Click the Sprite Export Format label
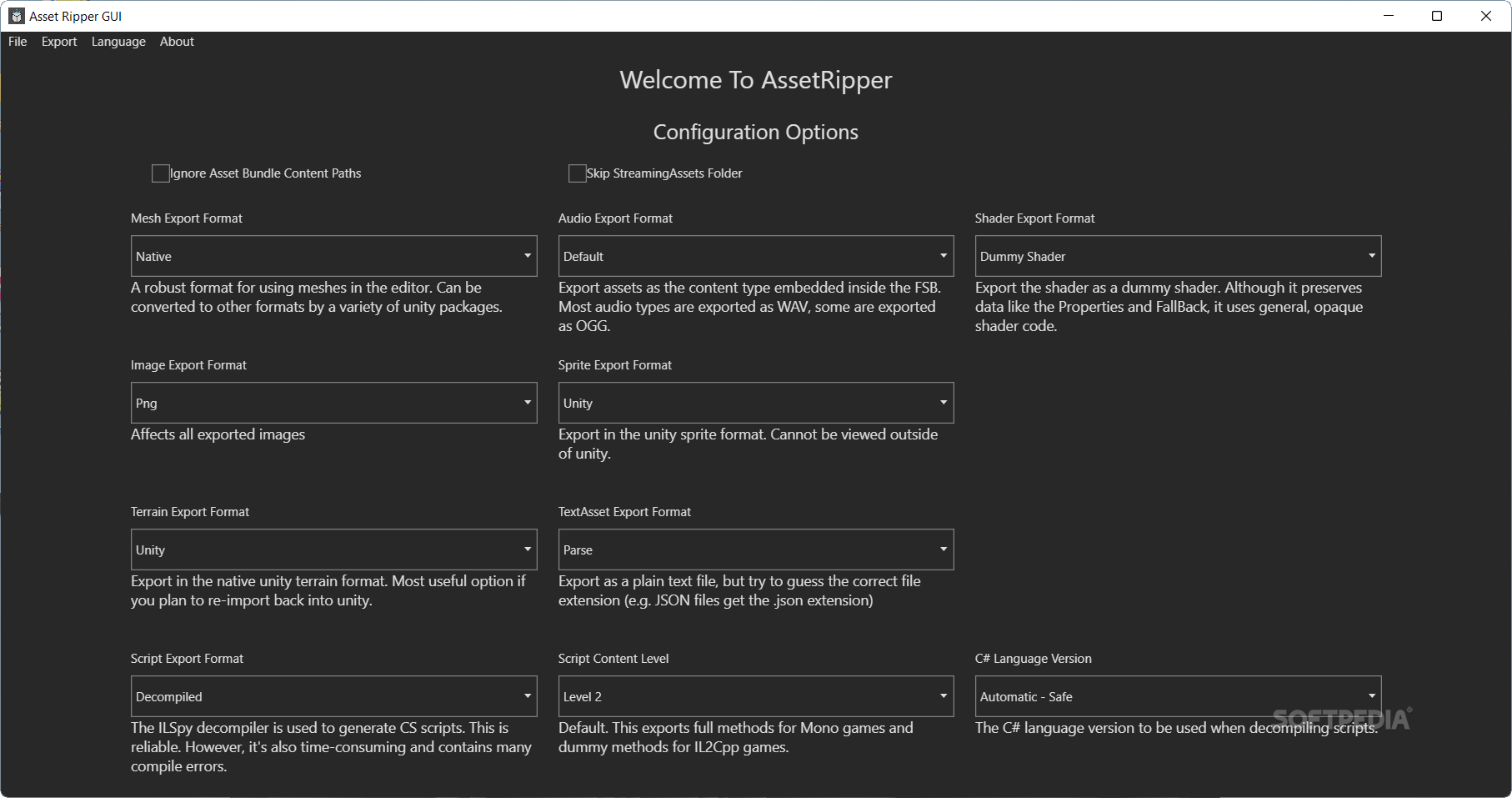This screenshot has height=798, width=1512. tap(615, 365)
